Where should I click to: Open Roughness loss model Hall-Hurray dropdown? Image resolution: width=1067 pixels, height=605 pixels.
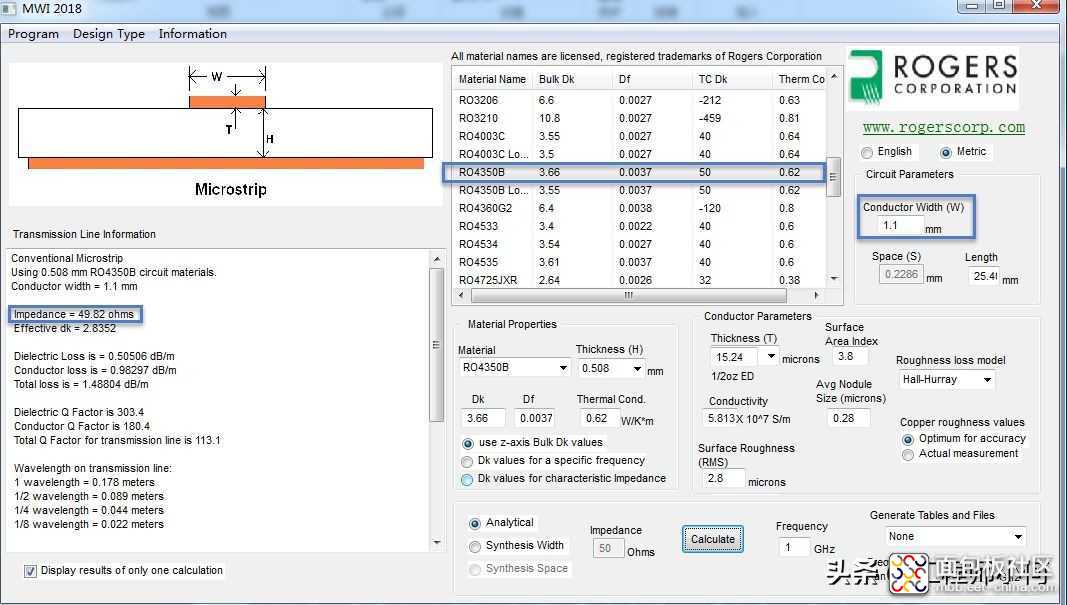[x=946, y=380]
